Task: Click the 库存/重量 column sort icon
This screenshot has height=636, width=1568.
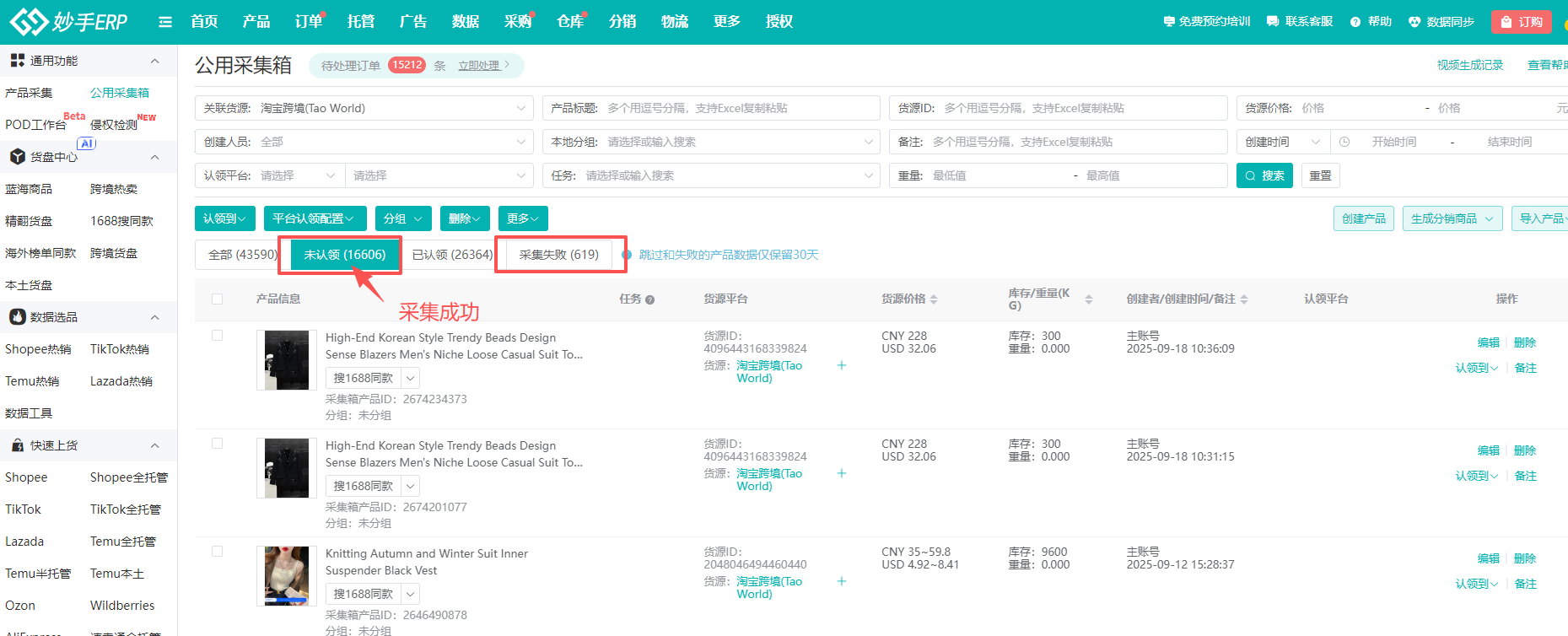Action: coord(1088,299)
